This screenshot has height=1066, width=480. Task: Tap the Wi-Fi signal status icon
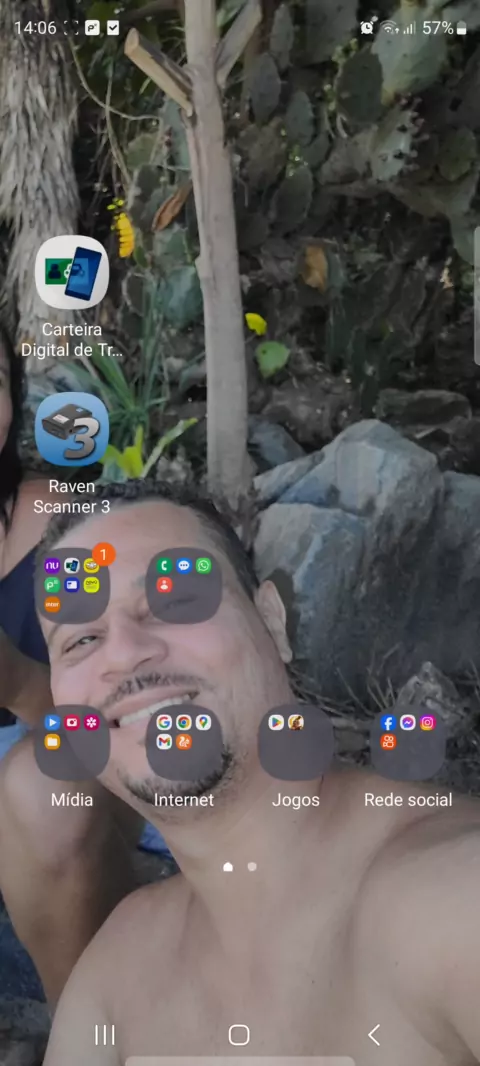(x=390, y=28)
